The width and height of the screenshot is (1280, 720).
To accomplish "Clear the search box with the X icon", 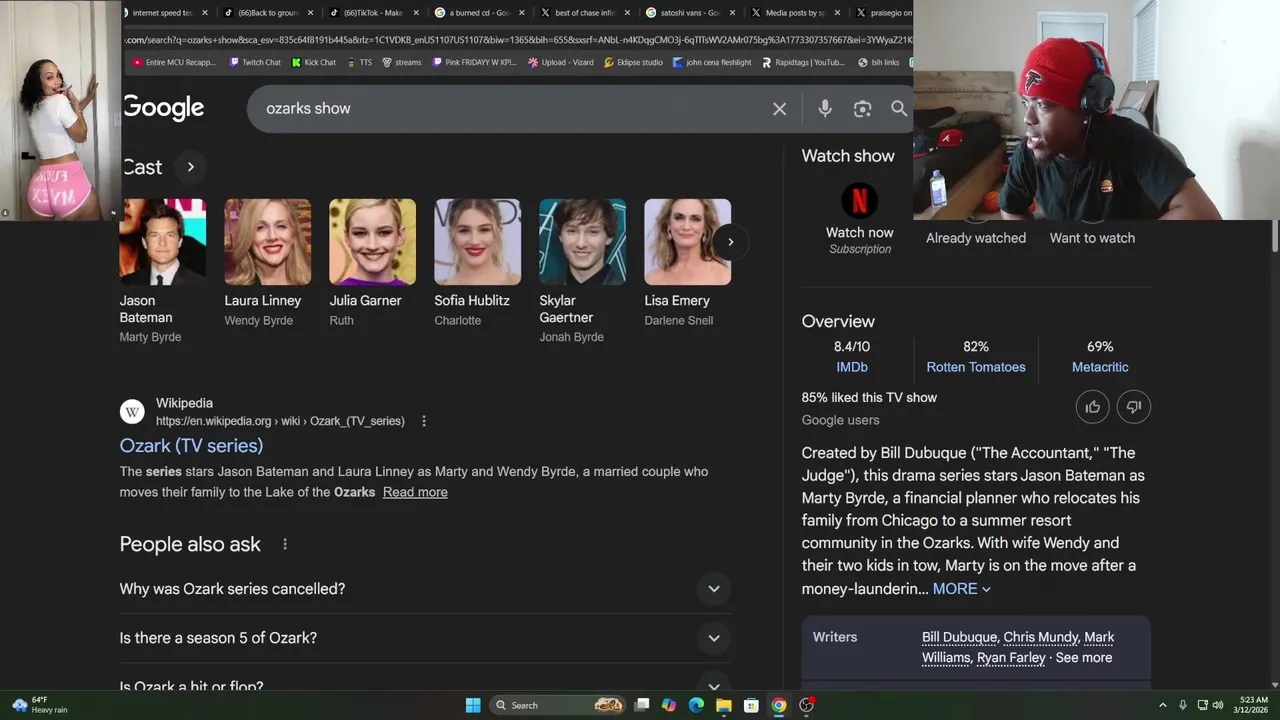I will (x=779, y=109).
